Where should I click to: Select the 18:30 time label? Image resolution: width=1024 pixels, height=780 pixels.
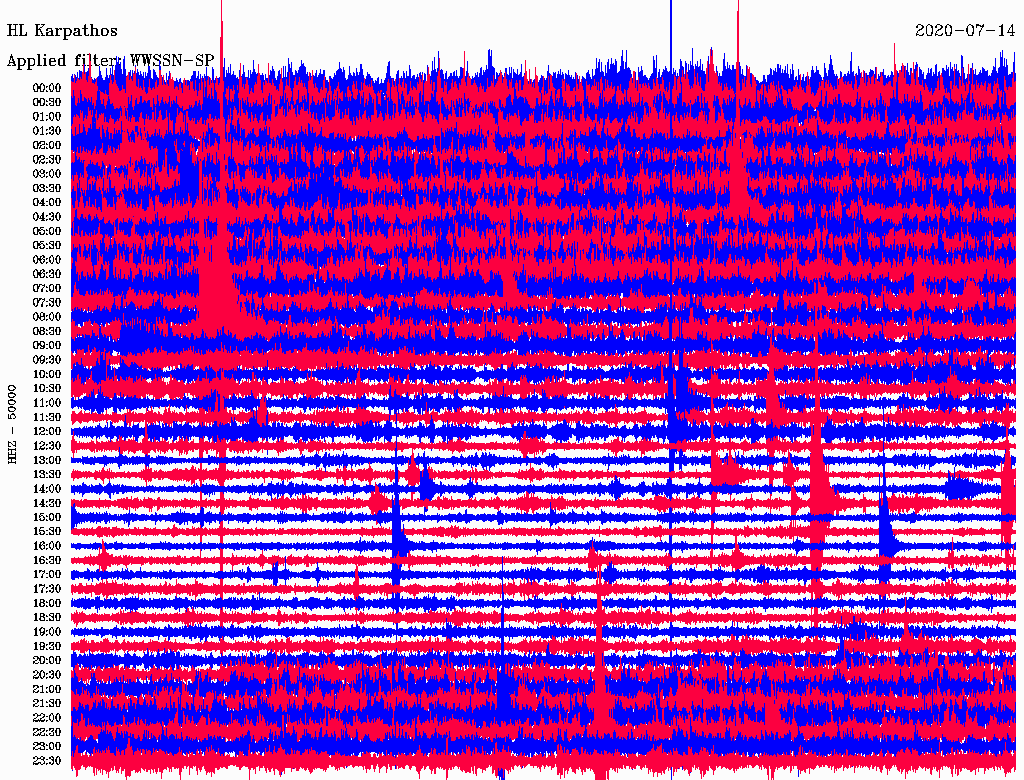[47, 618]
